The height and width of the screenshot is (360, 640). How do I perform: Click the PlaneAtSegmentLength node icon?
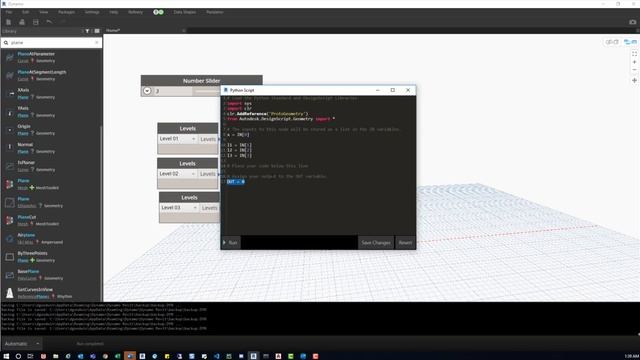[9, 75]
